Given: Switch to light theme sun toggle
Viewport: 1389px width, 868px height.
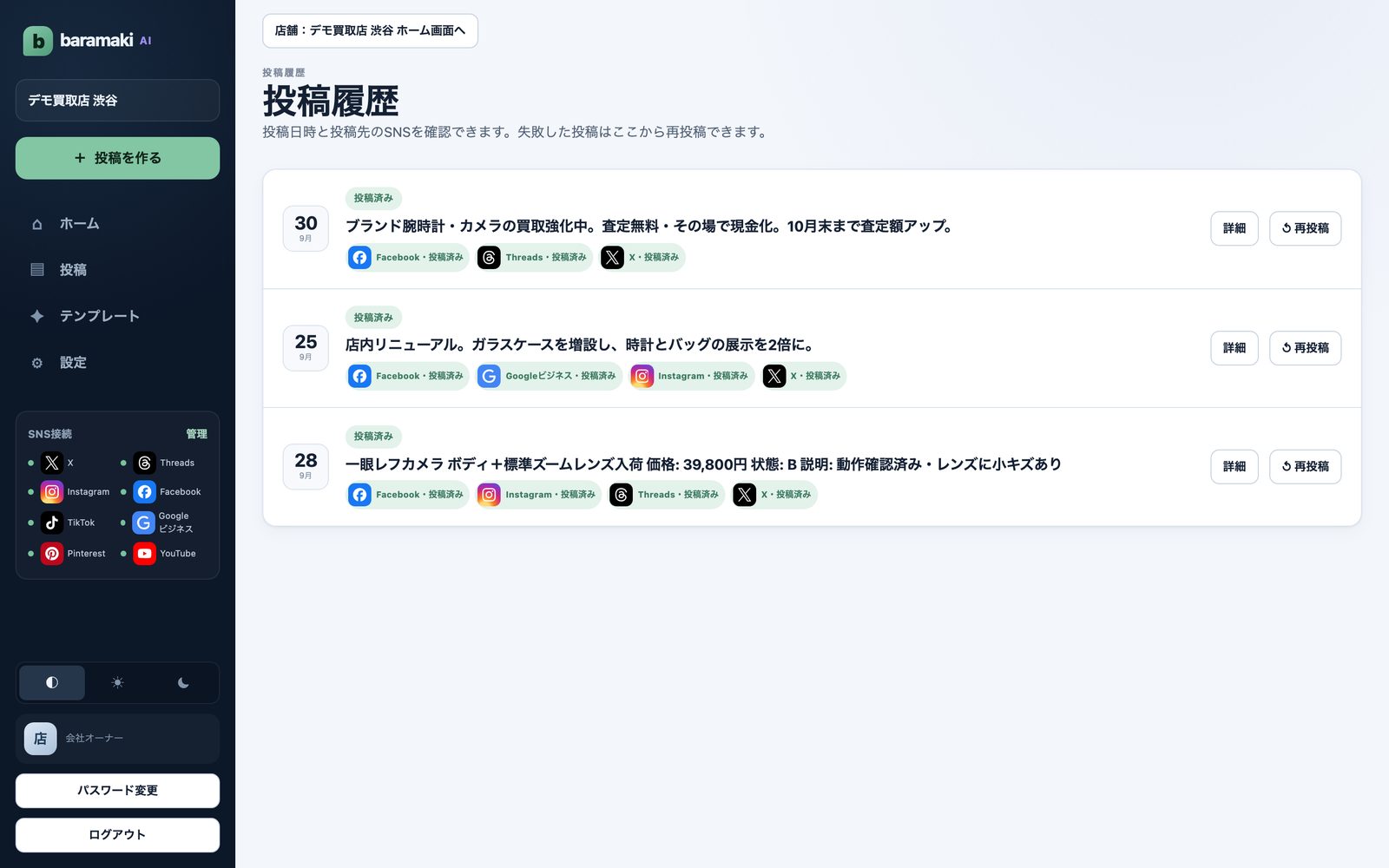Looking at the screenshot, I should (x=118, y=683).
